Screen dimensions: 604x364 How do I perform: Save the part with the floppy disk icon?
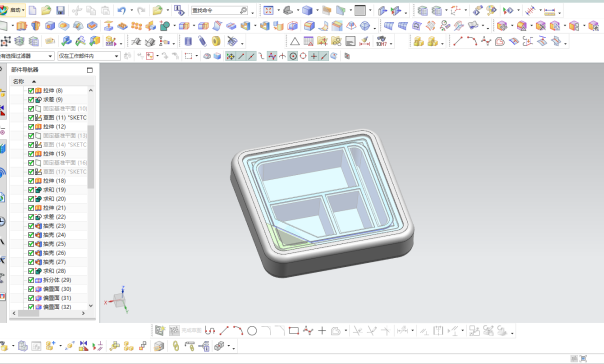coord(60,10)
